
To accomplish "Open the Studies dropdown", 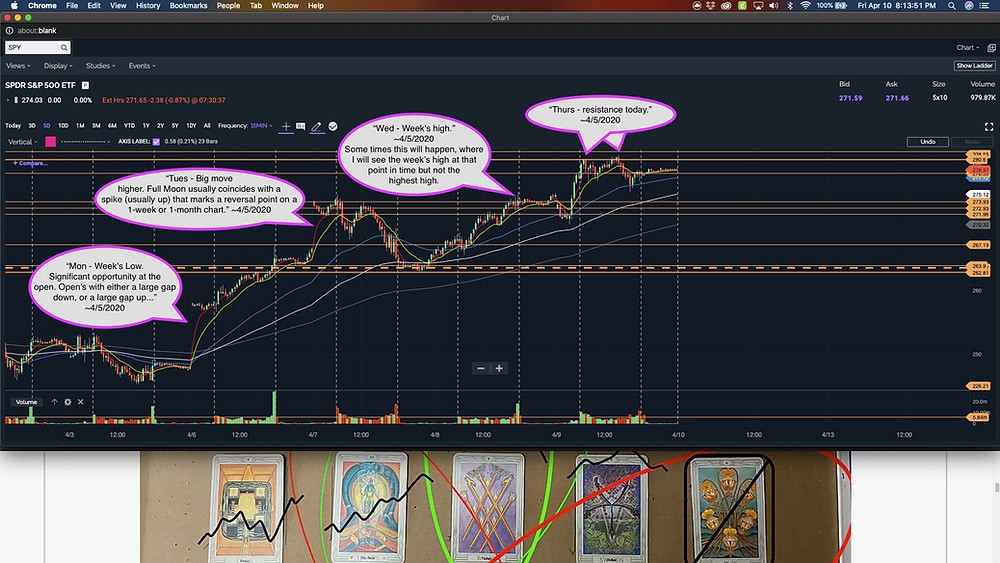I will point(101,66).
